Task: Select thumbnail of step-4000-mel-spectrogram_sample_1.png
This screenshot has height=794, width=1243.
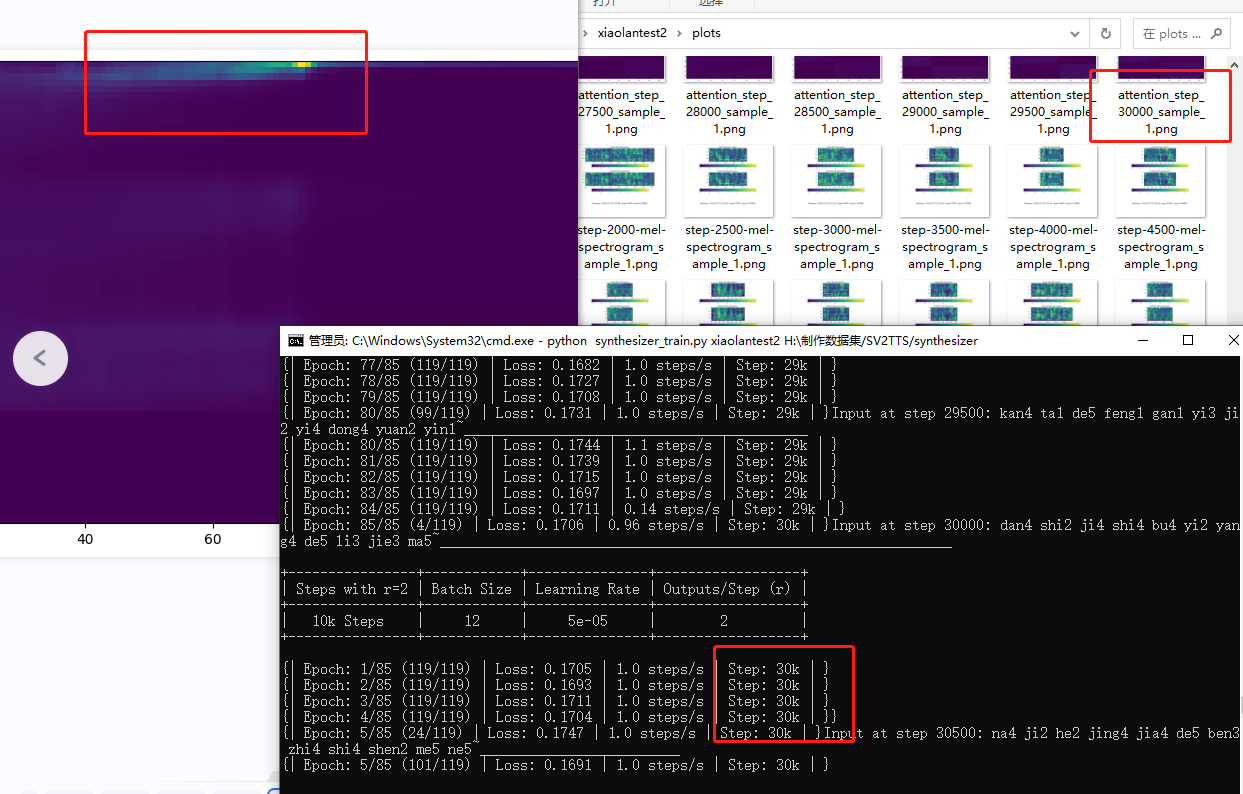Action: pyautogui.click(x=1052, y=181)
